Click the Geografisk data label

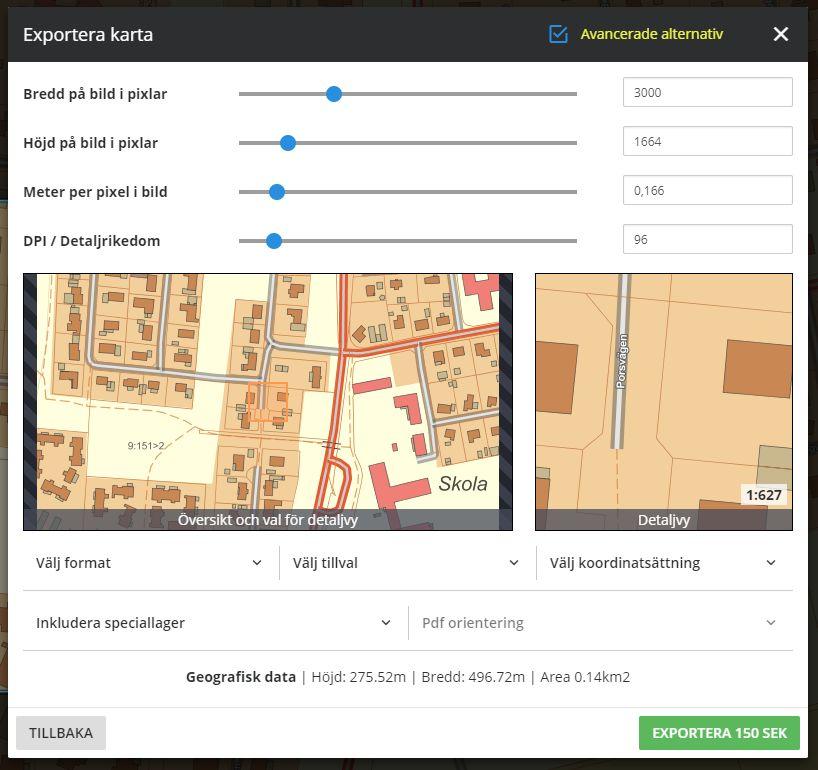(241, 677)
